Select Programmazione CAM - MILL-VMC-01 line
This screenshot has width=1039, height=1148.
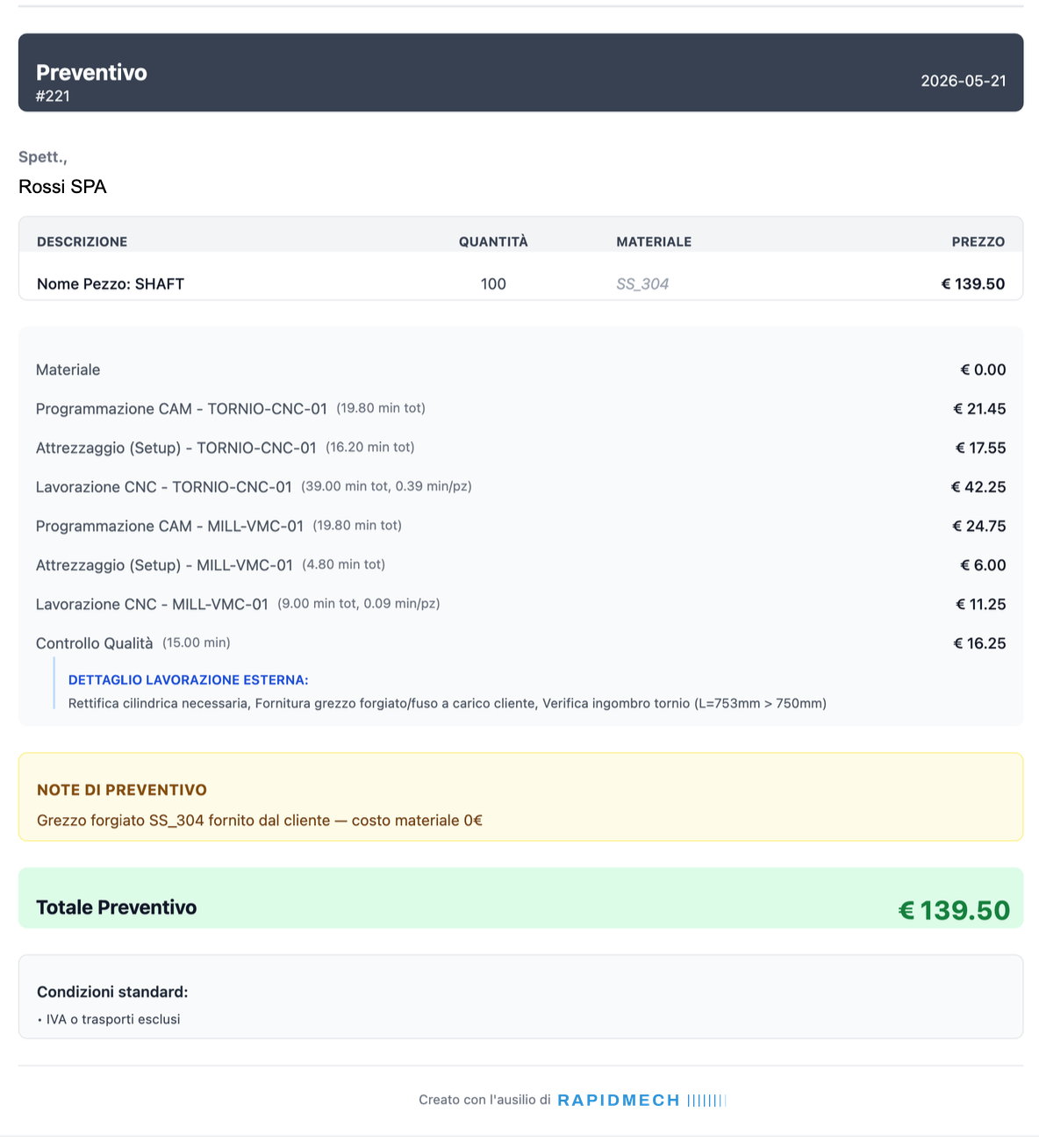tap(169, 527)
